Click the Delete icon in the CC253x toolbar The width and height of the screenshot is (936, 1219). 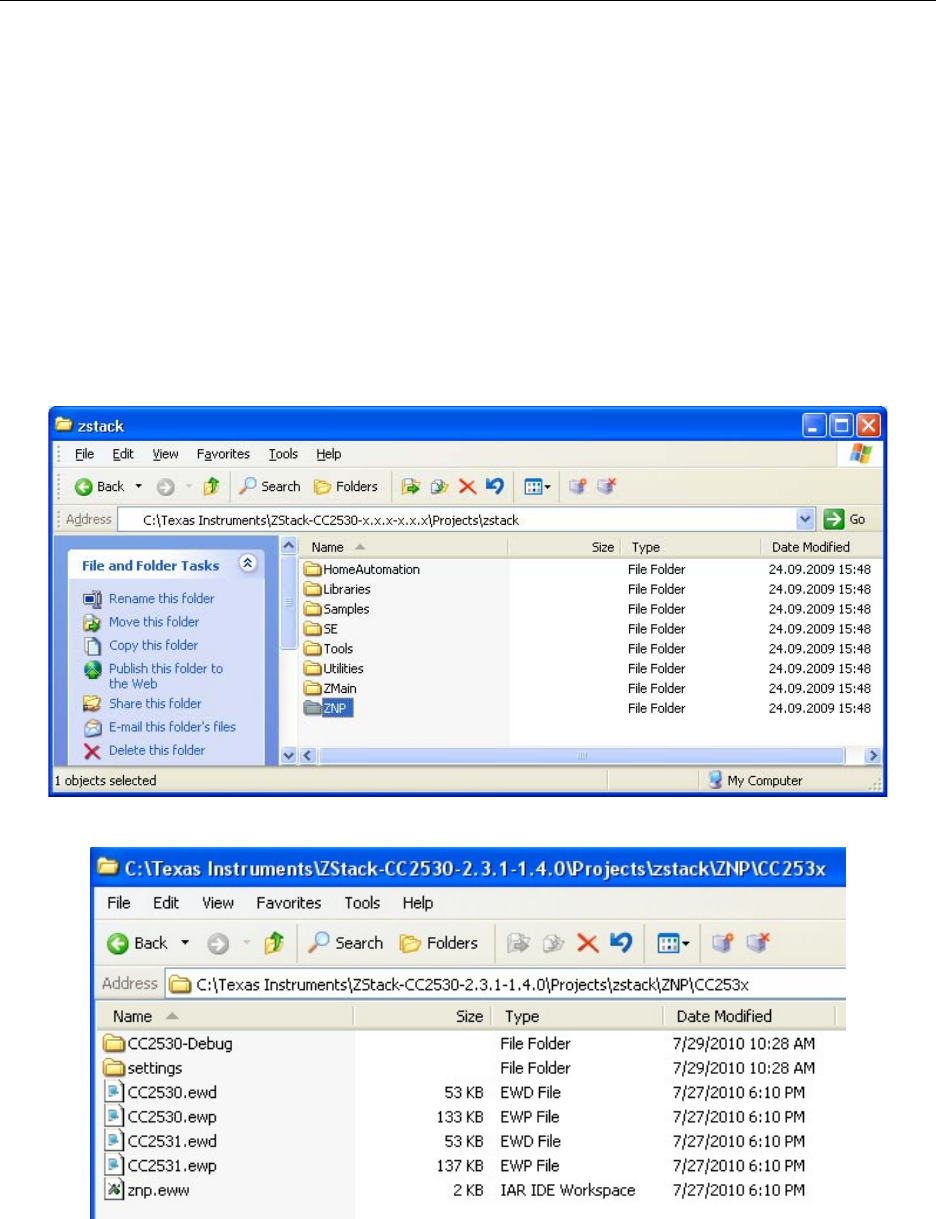(x=589, y=942)
